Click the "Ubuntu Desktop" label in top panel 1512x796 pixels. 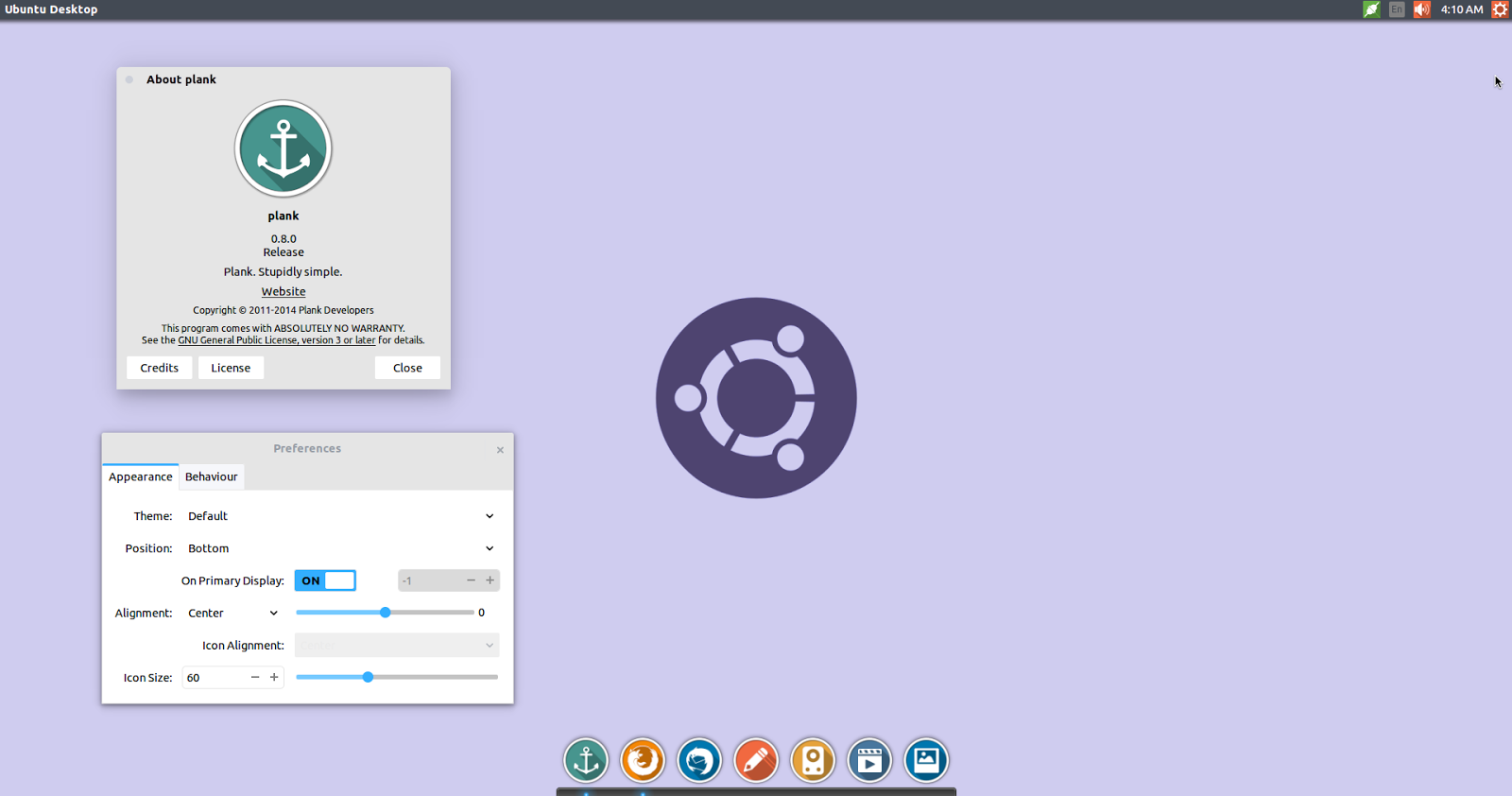(51, 9)
